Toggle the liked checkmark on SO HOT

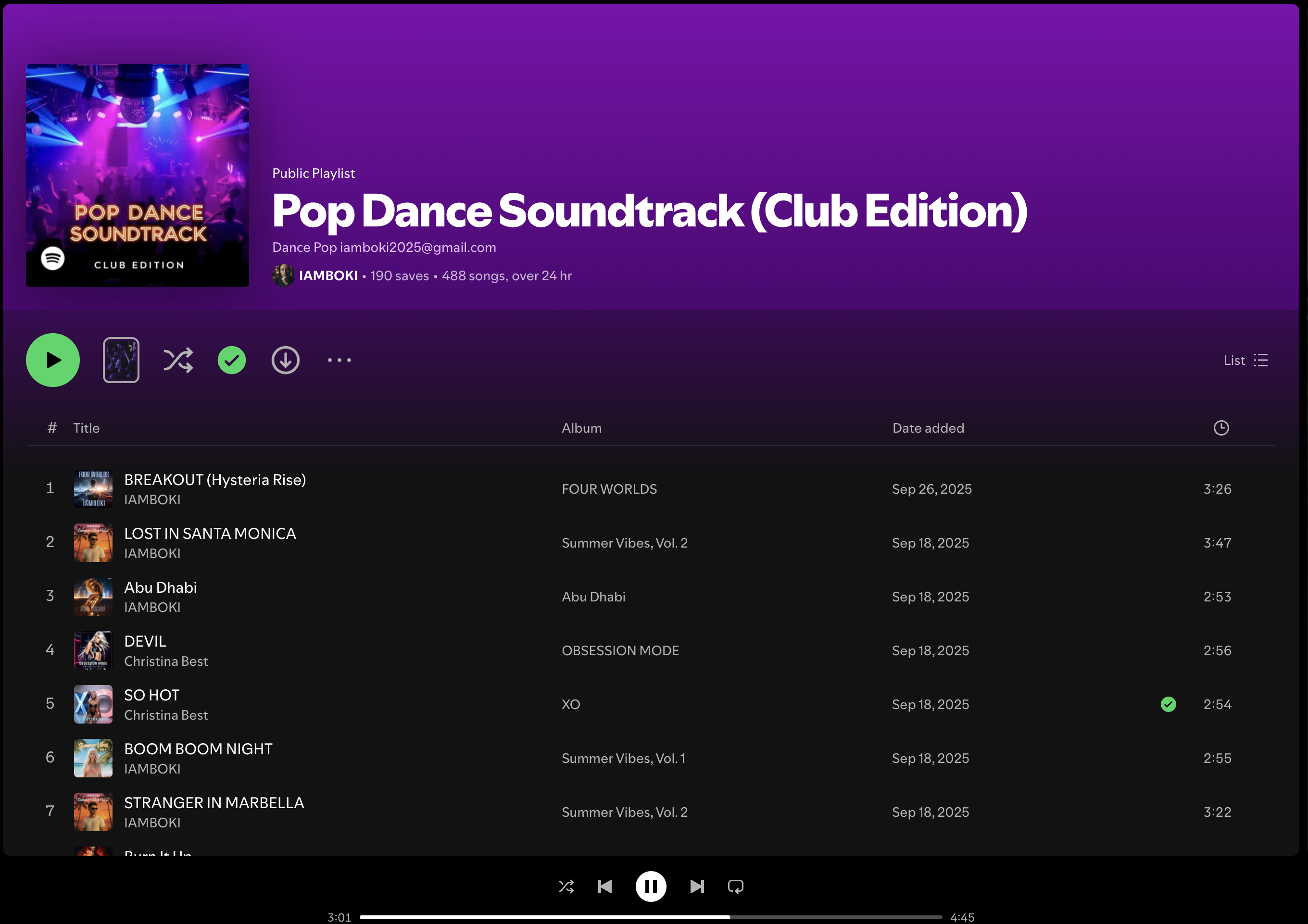coord(1169,705)
